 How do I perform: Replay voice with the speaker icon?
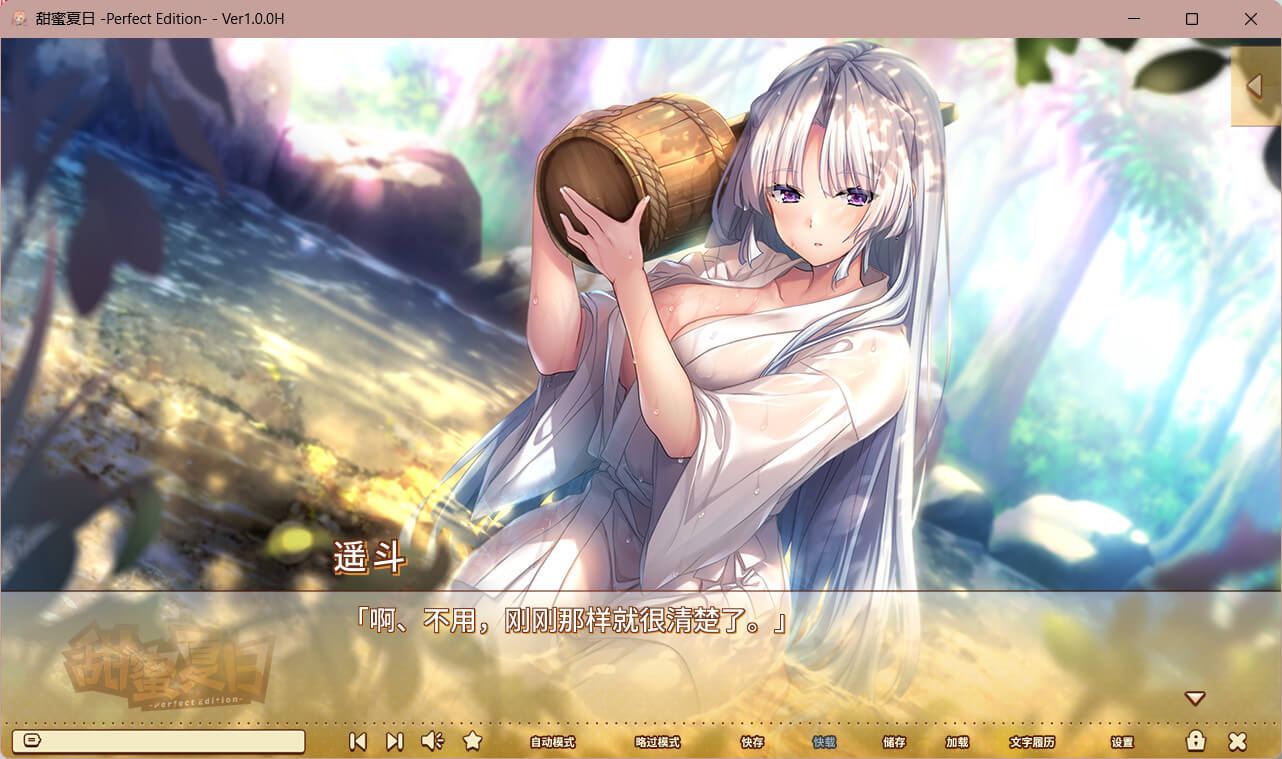click(x=432, y=741)
